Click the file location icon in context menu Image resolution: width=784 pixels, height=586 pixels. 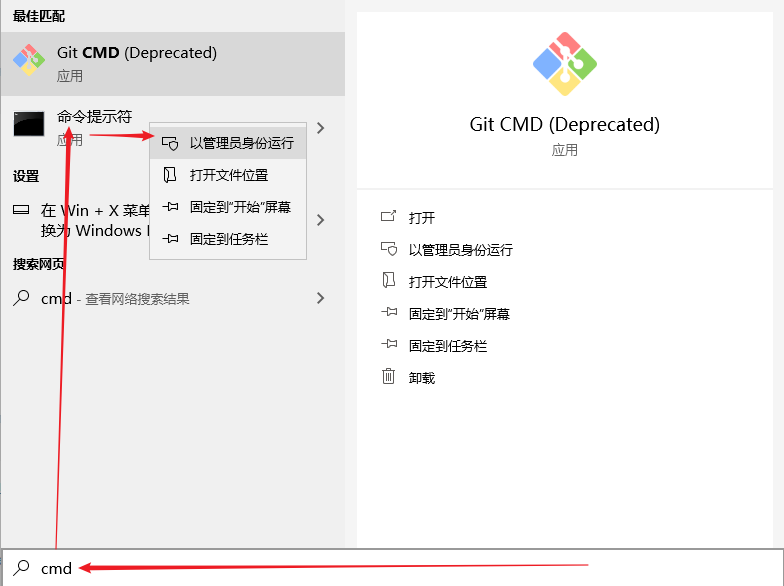tap(170, 175)
